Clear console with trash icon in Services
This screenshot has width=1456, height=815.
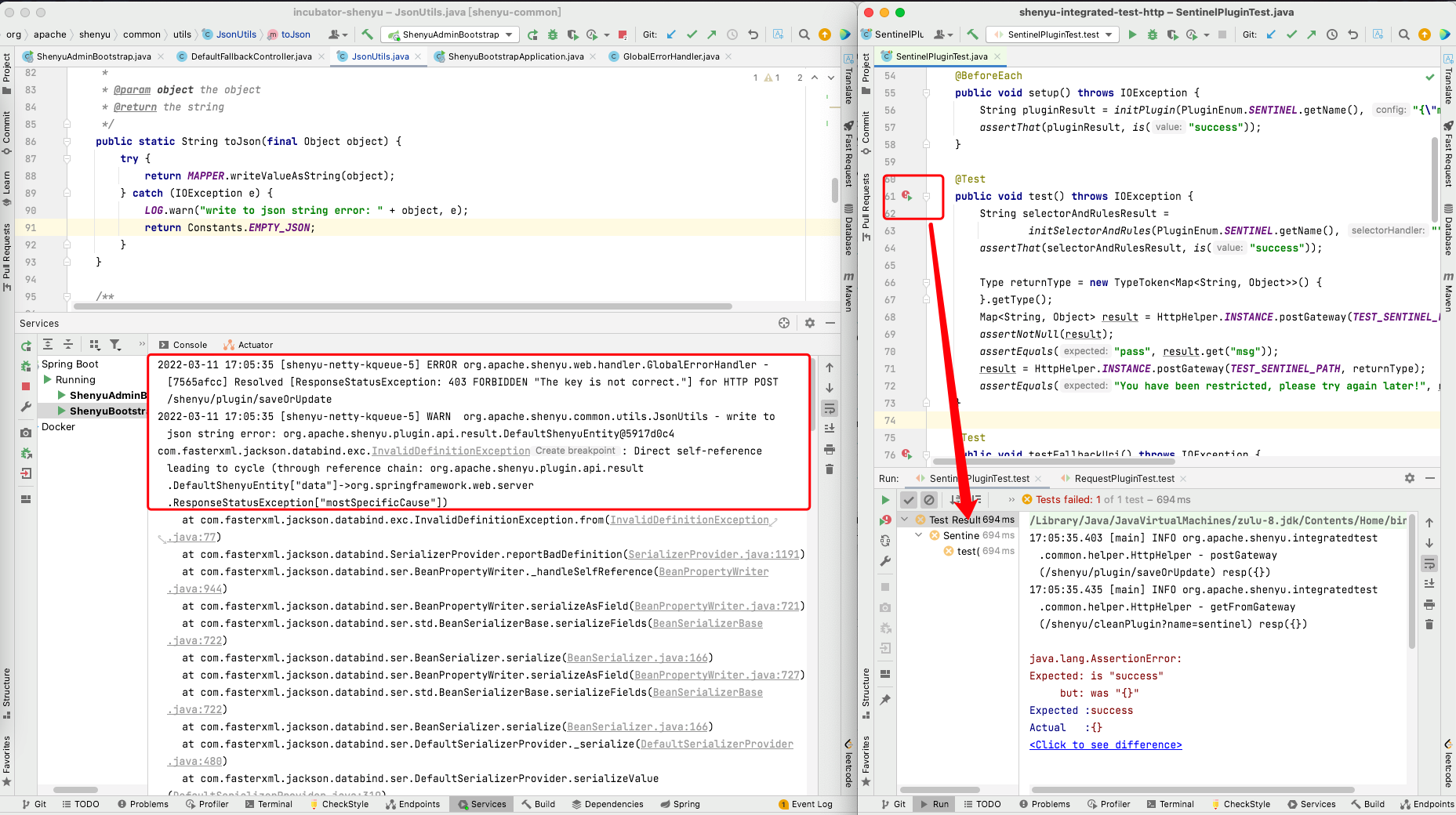830,469
